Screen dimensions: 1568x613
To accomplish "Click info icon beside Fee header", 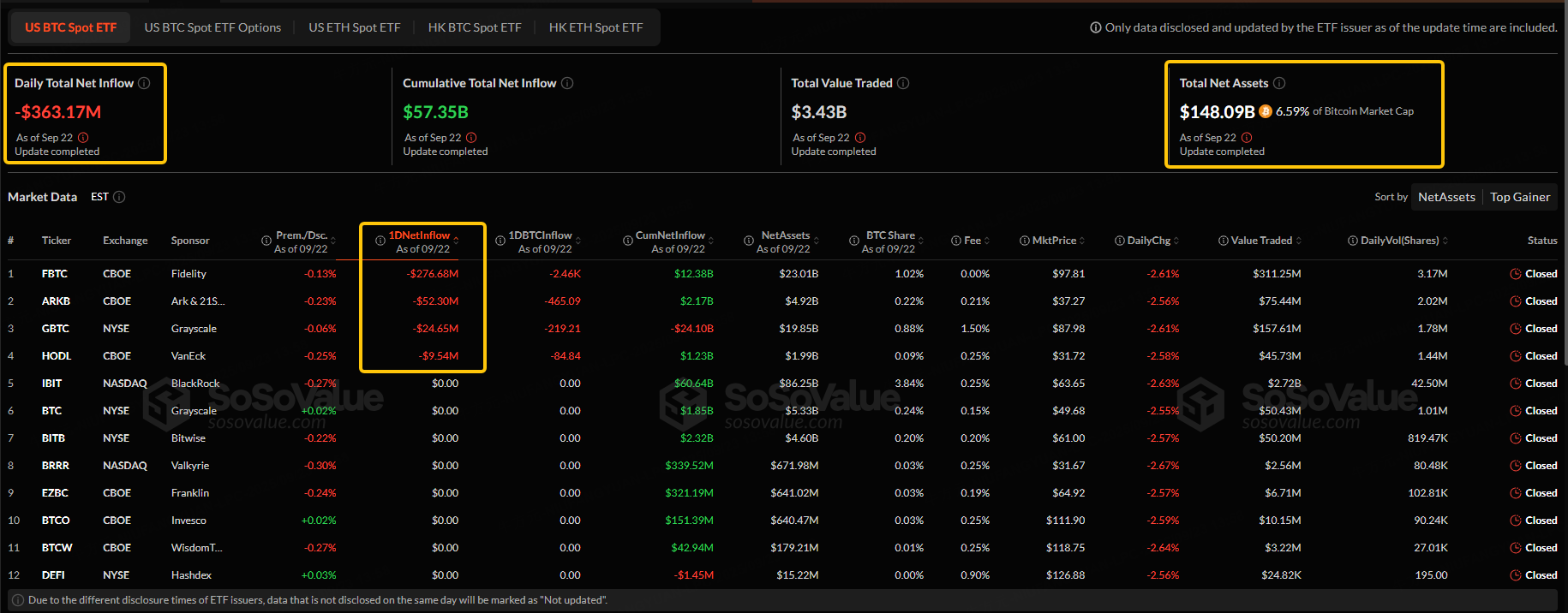I will tap(956, 241).
